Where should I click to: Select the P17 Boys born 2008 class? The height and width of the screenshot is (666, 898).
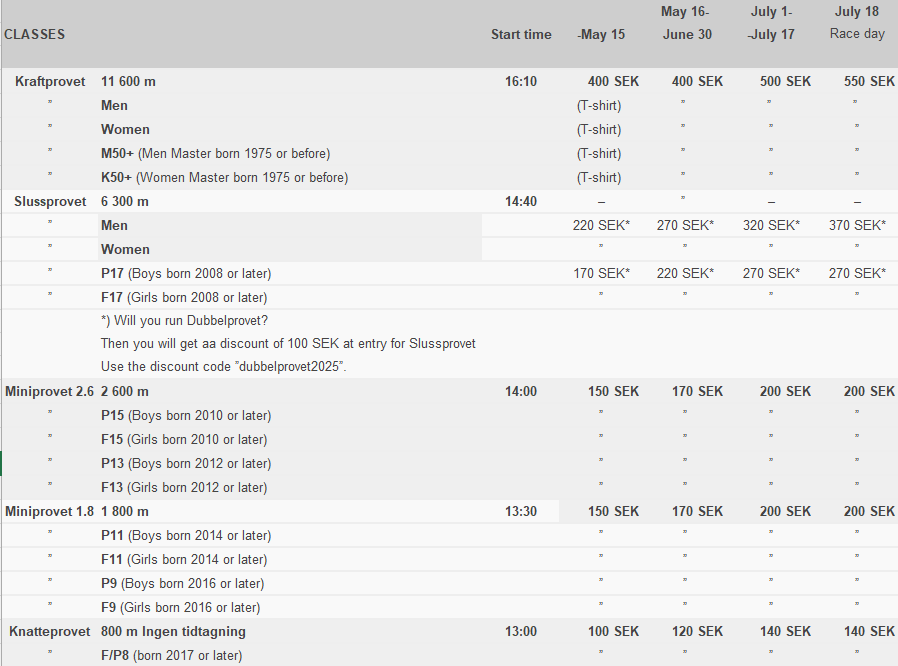pos(186,273)
